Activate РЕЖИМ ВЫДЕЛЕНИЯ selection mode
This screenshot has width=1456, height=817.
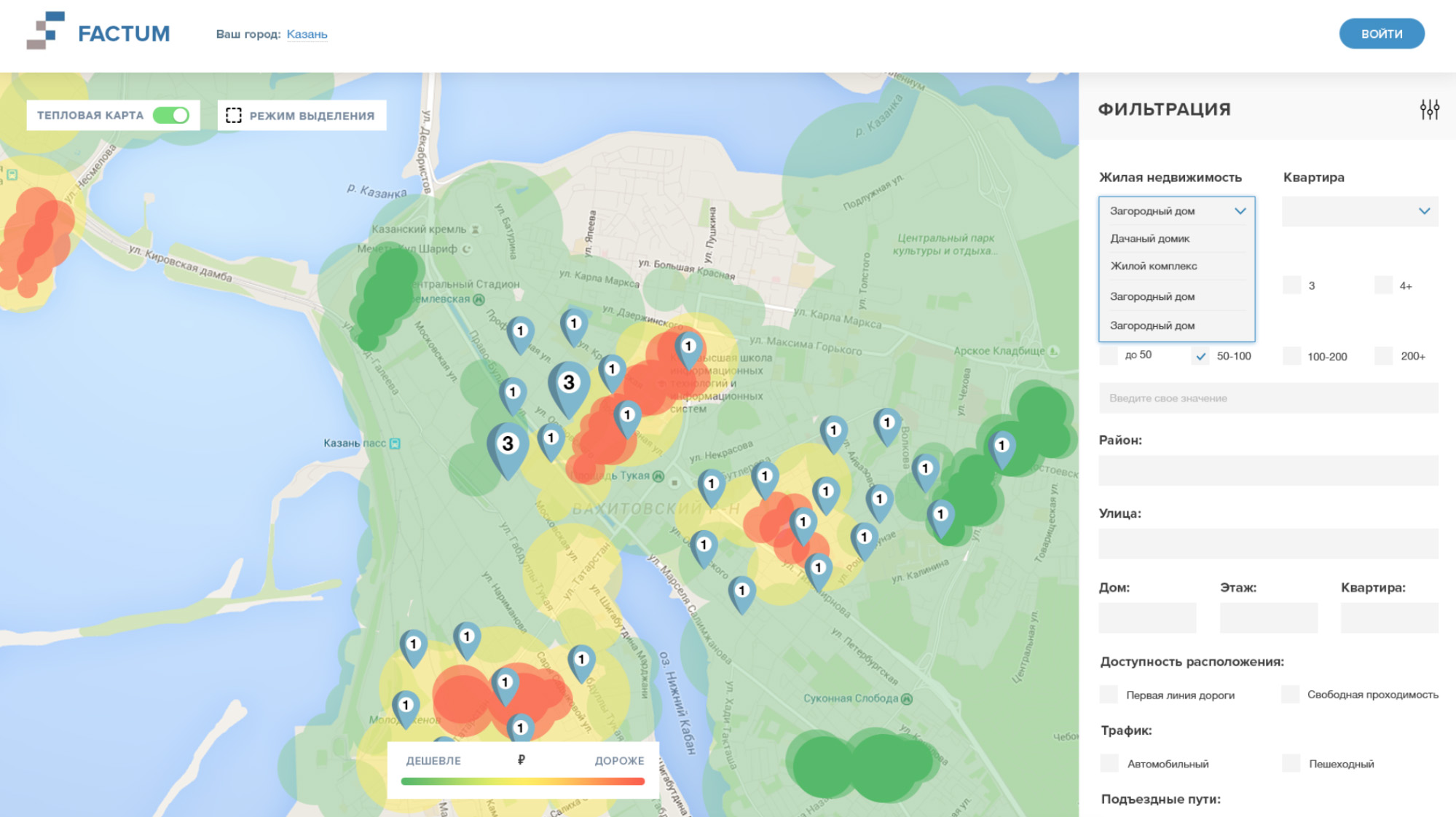302,115
